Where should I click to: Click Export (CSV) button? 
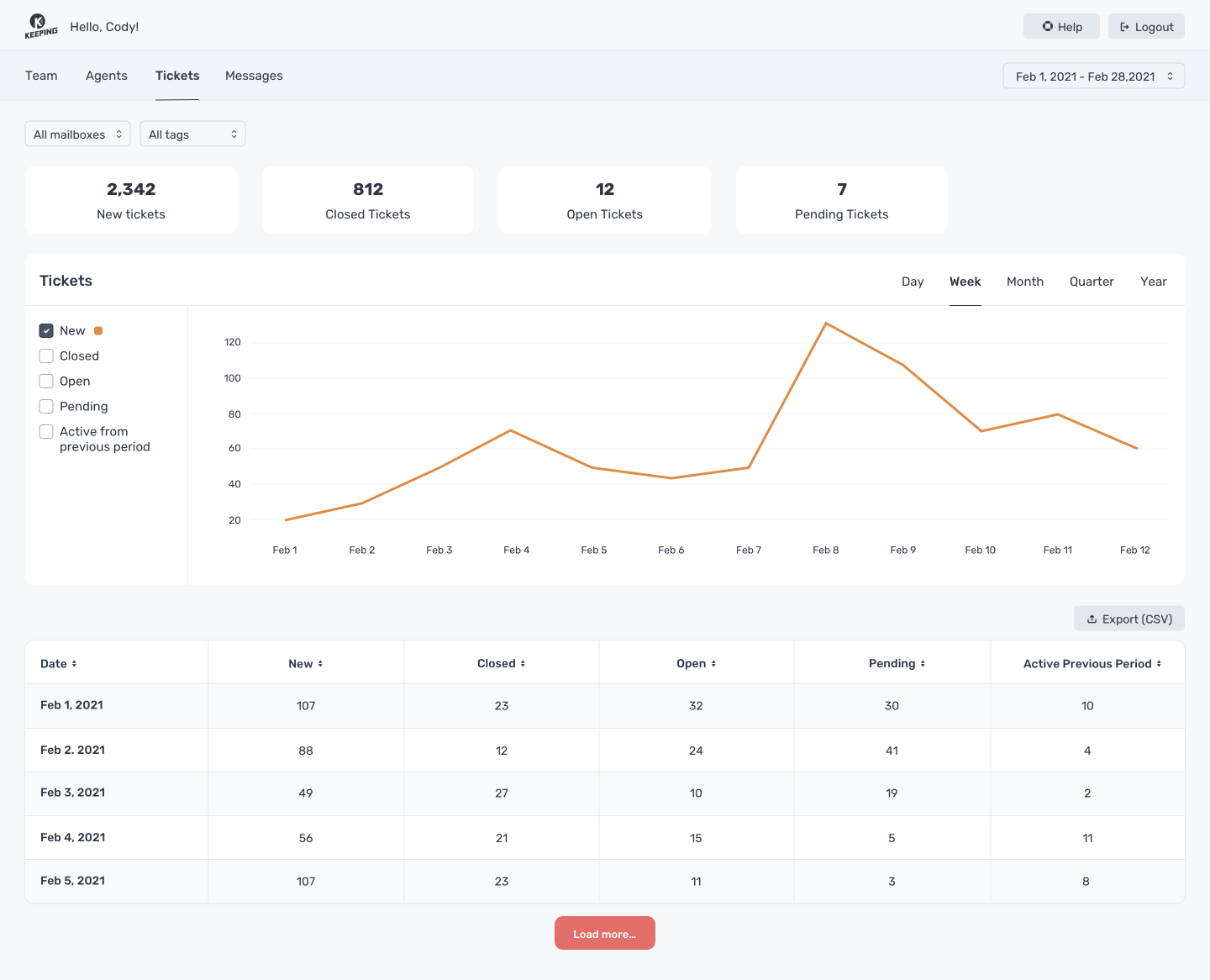(x=1129, y=619)
